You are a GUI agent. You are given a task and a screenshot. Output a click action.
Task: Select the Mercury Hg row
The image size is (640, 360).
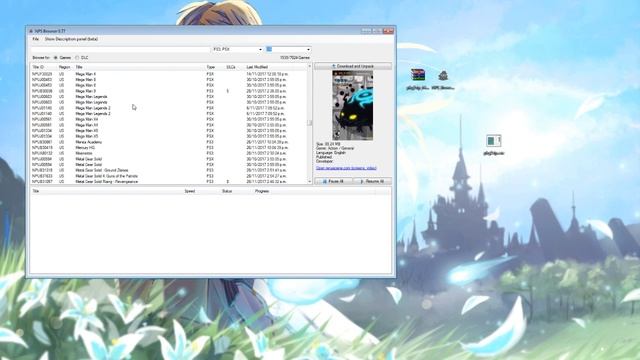(169, 148)
